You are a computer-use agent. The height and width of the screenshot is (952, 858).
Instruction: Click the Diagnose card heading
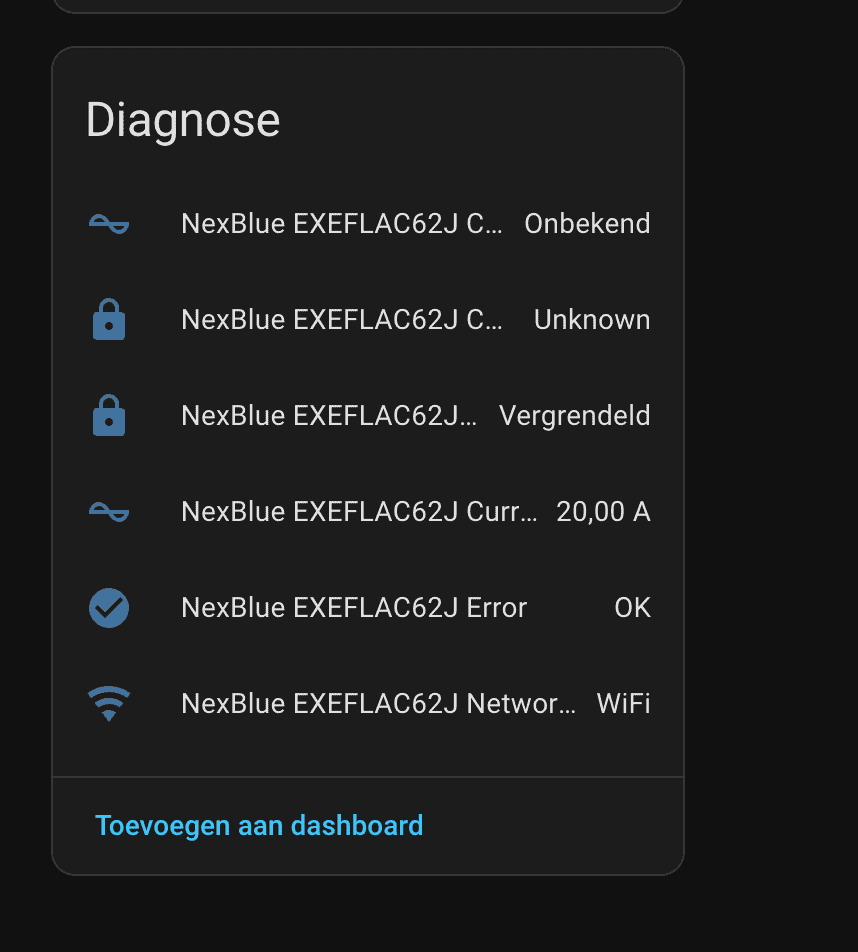pyautogui.click(x=183, y=121)
